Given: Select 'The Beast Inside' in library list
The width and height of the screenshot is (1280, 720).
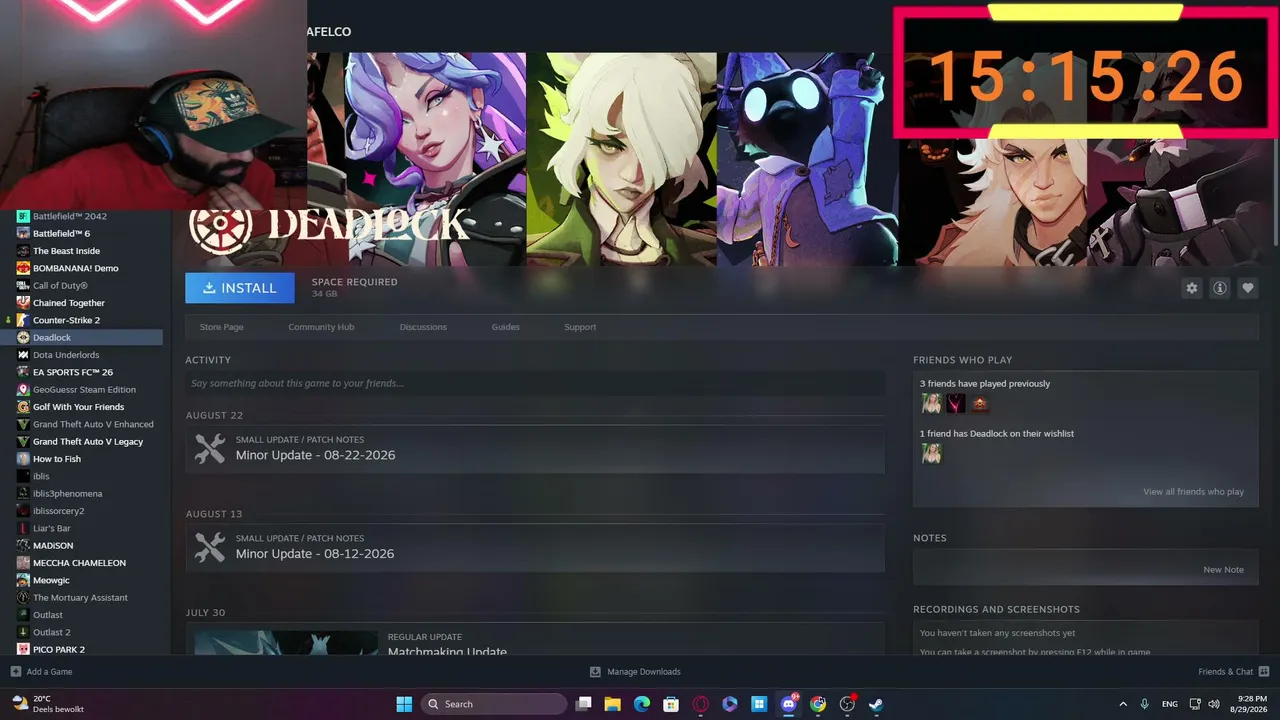Looking at the screenshot, I should pyautogui.click(x=66, y=251).
